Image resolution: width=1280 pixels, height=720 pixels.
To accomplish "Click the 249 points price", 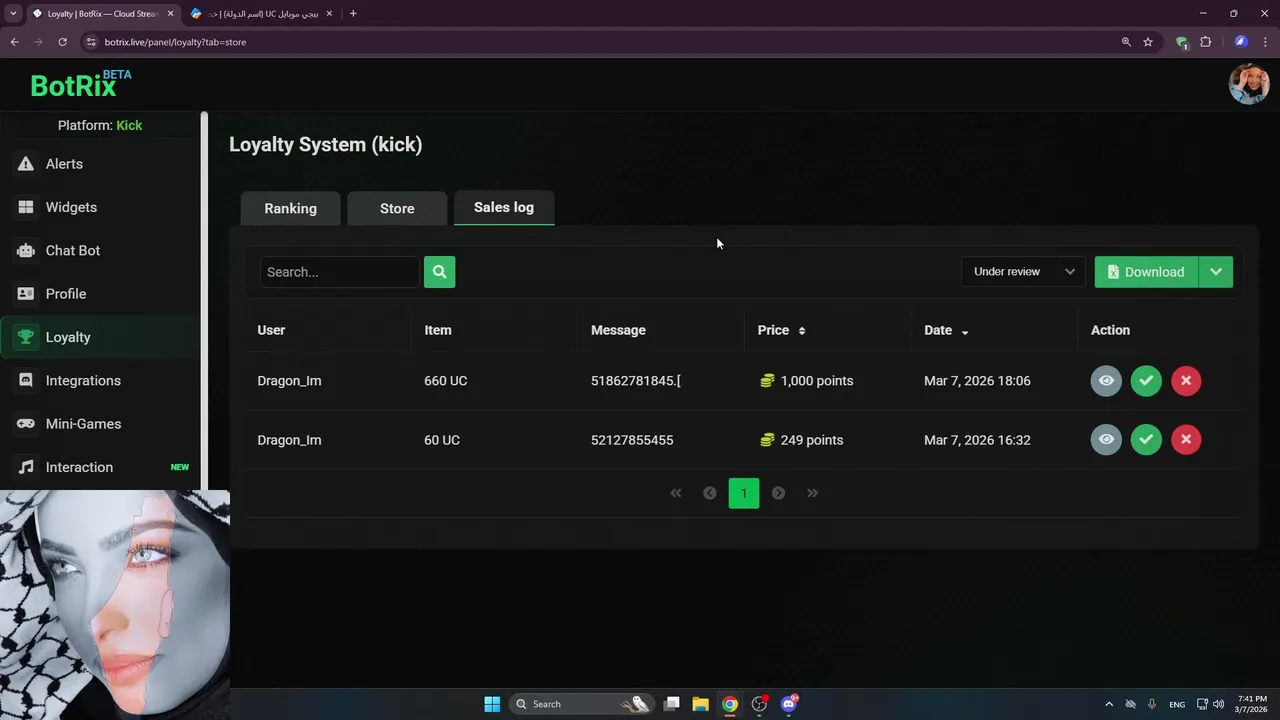I will (802, 440).
